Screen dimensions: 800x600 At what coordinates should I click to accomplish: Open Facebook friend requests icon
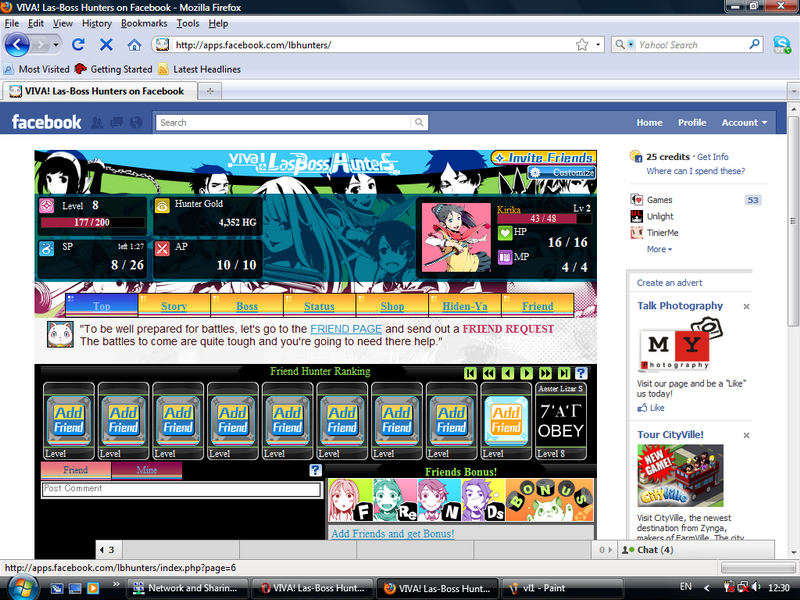pyautogui.click(x=96, y=122)
